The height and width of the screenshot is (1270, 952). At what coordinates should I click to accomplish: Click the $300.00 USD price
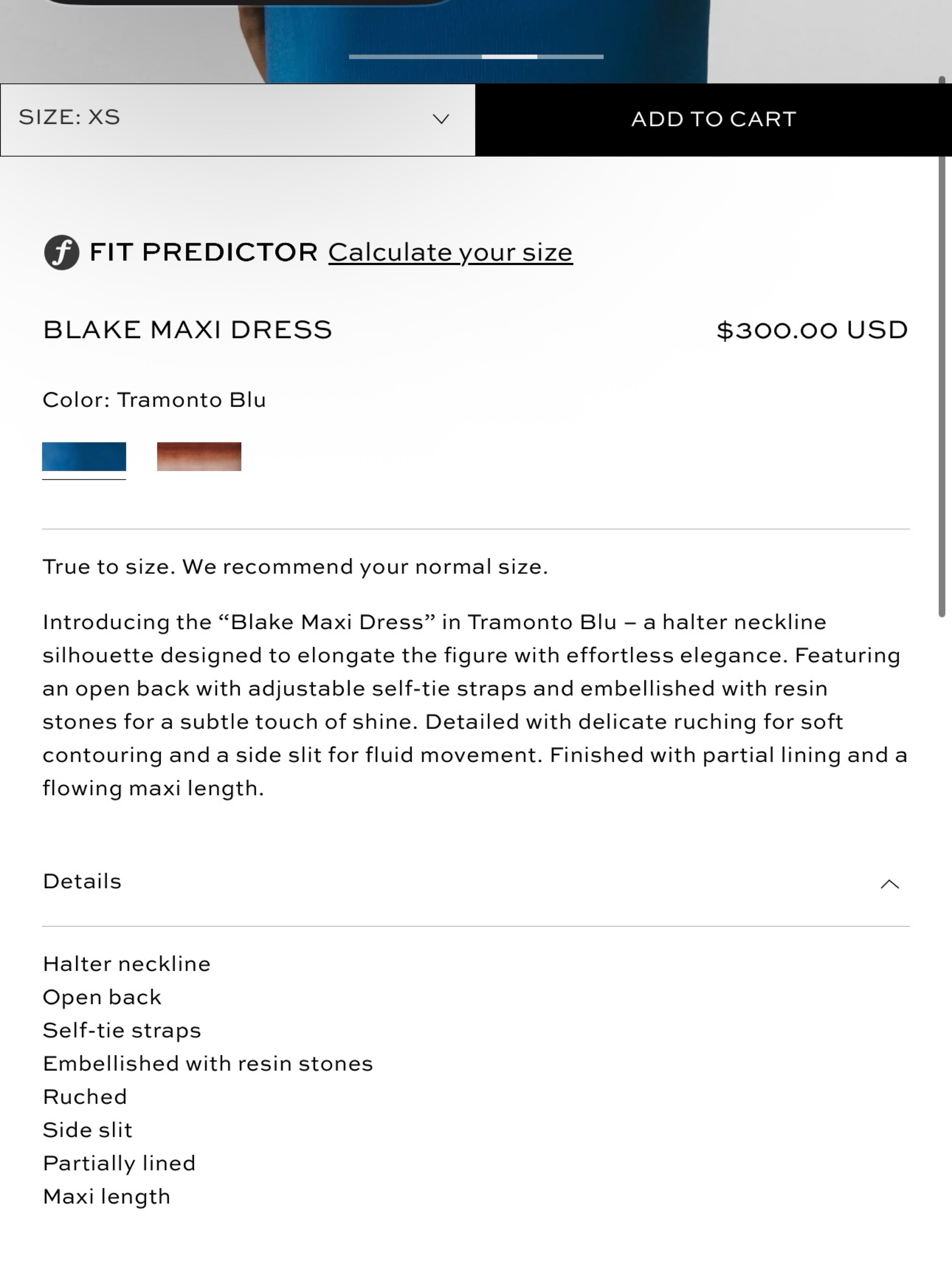point(812,330)
